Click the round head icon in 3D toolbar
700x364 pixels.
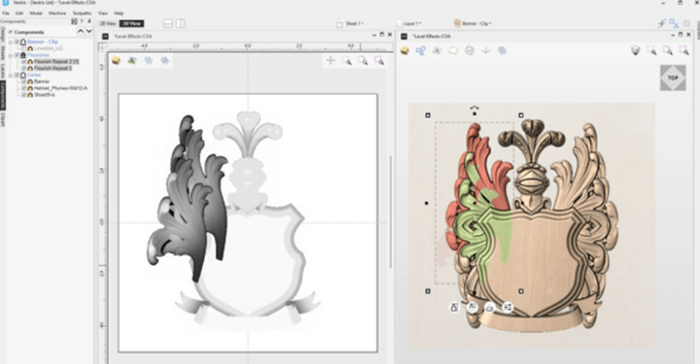point(469,50)
